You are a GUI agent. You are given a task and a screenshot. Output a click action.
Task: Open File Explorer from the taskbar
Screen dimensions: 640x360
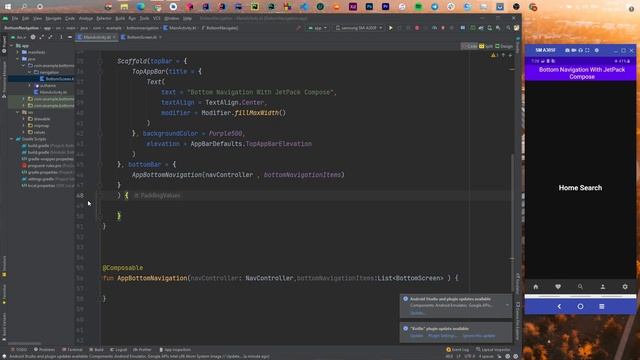[x=124, y=7]
